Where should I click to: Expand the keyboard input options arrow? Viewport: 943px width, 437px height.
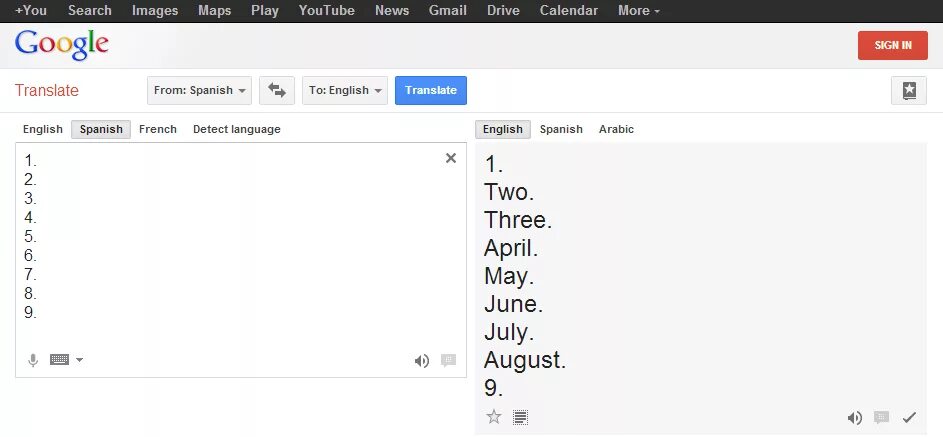click(x=79, y=360)
